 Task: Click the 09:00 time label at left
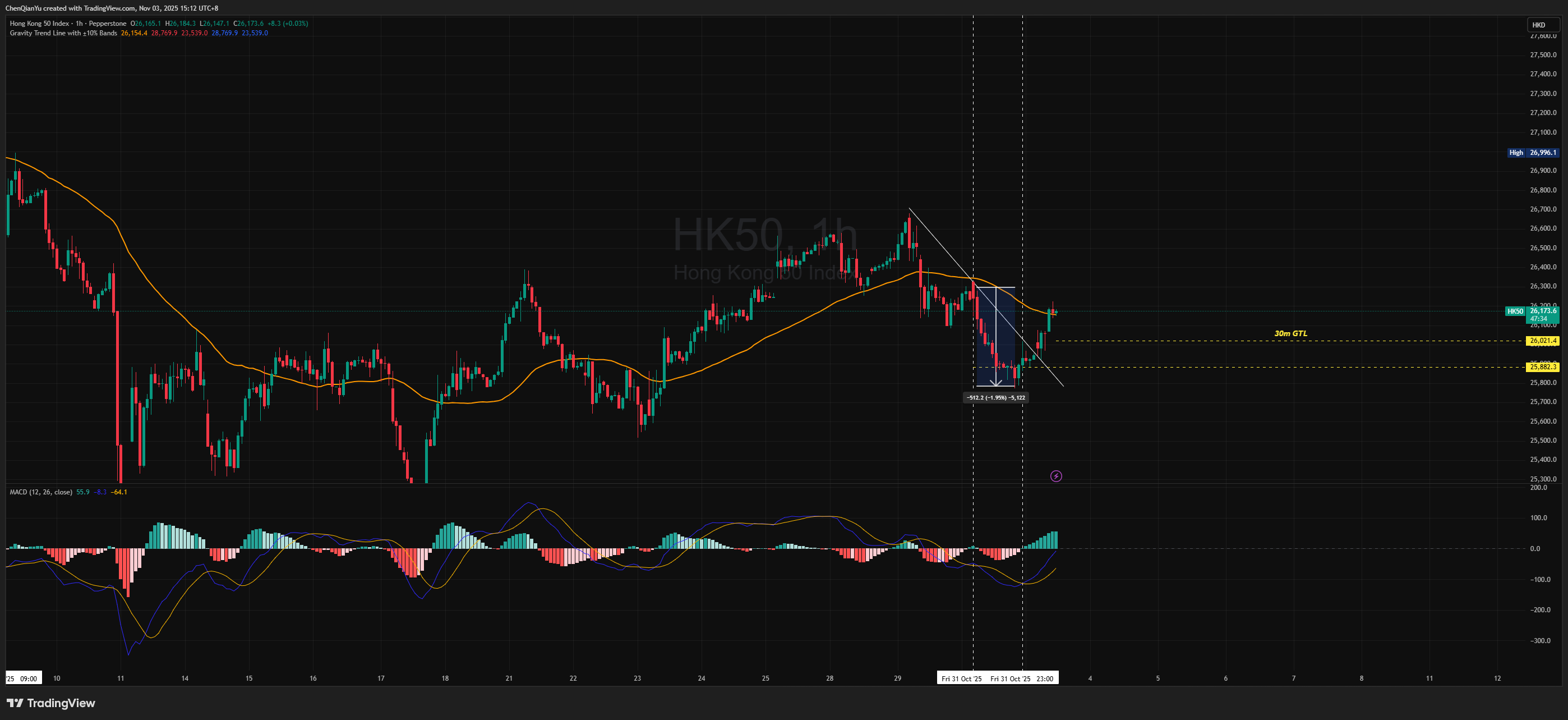point(29,678)
